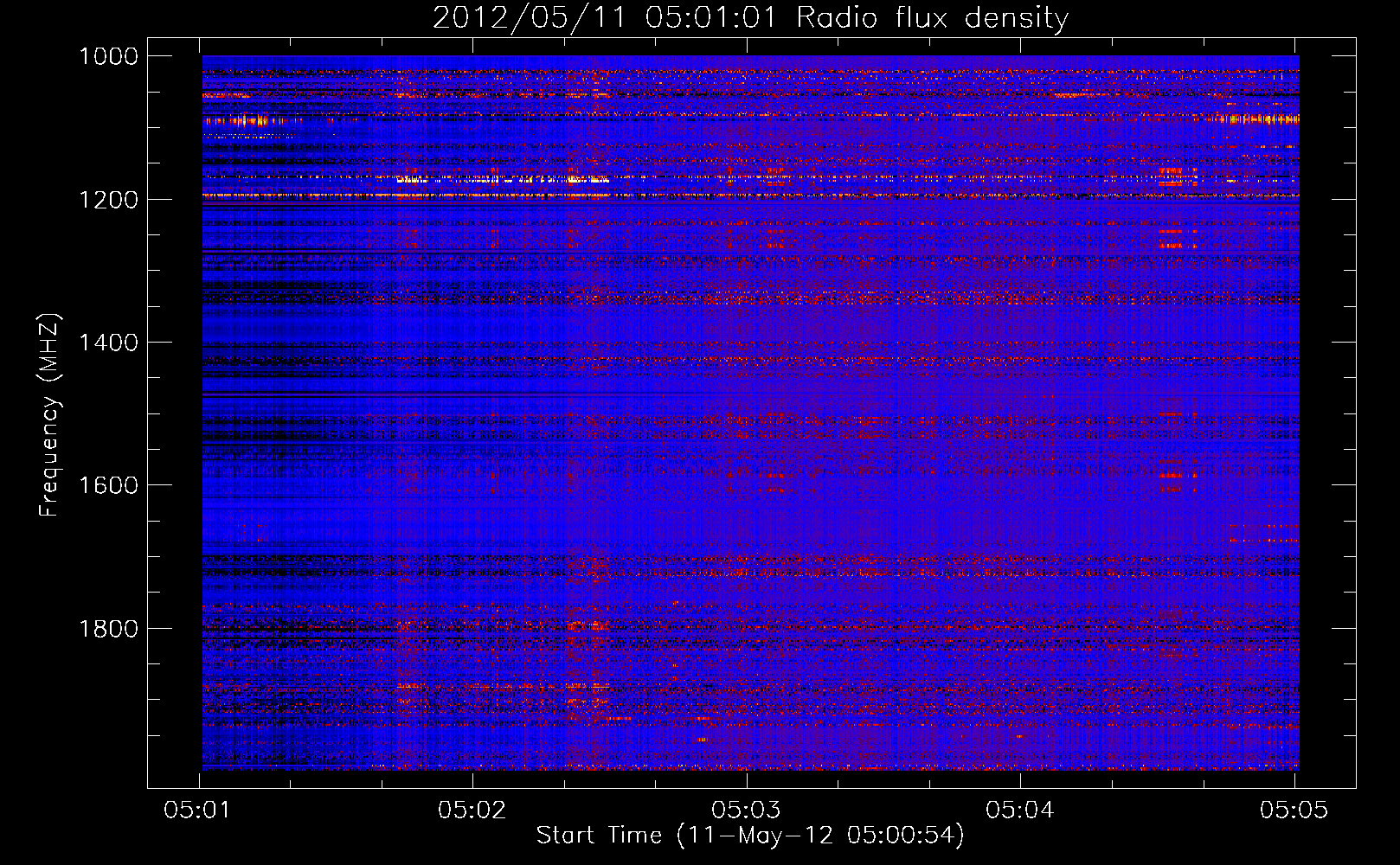Screen dimensions: 1400x865
Task: Click the "Start Time (11-May-12 05:00:54)" axis label
Action: tap(750, 836)
